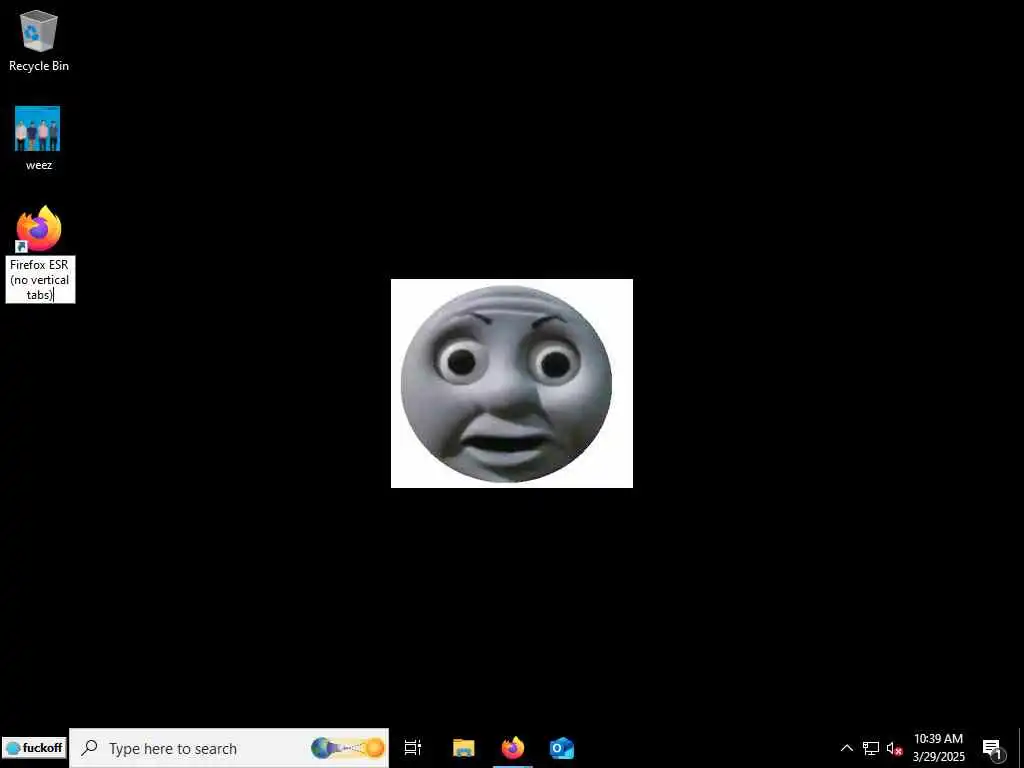This screenshot has width=1024, height=768.
Task: Show hidden system tray icons
Action: pos(846,748)
